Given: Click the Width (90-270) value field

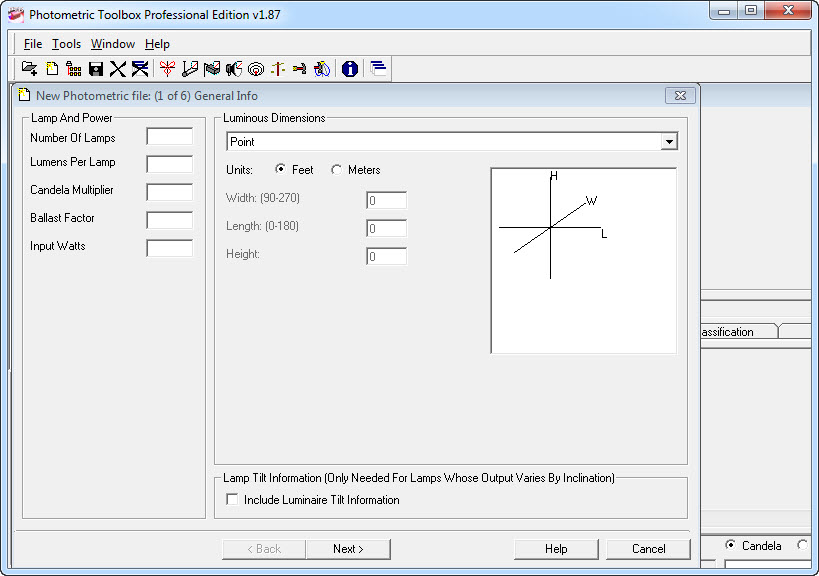Looking at the screenshot, I should tap(387, 200).
